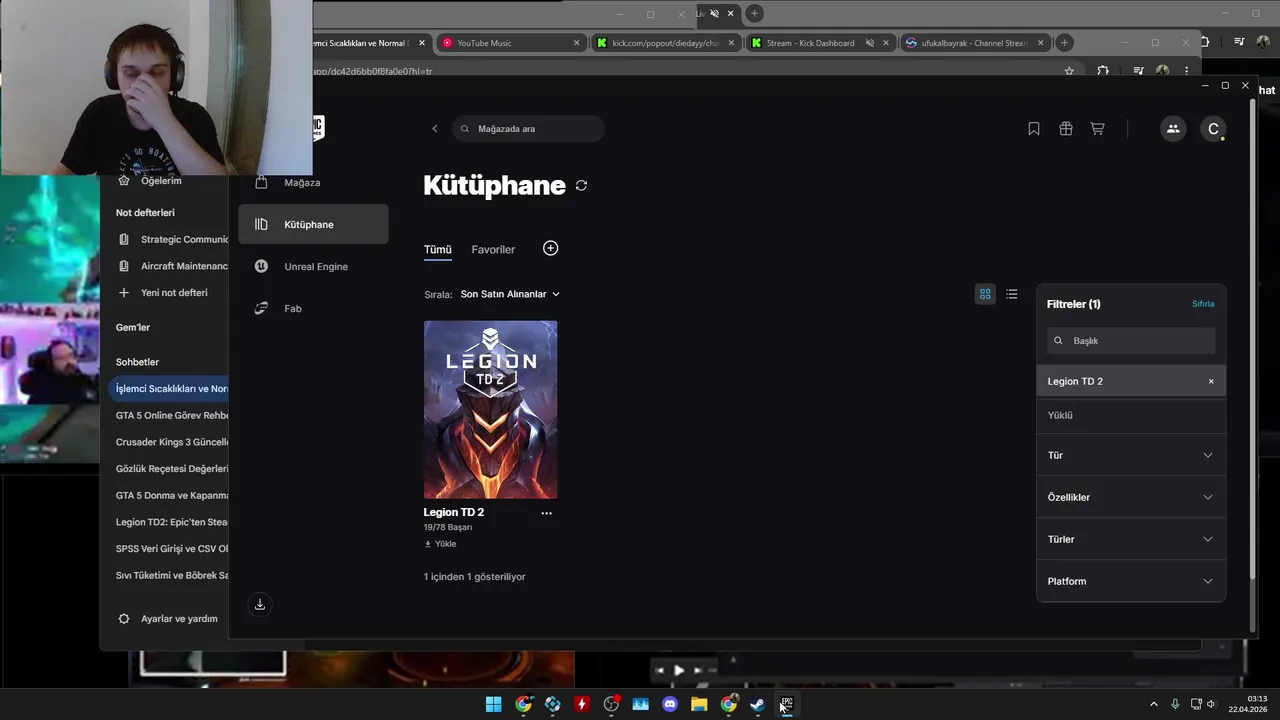Open Unreal Engine section in sidebar
The height and width of the screenshot is (720, 1280).
[313, 267]
